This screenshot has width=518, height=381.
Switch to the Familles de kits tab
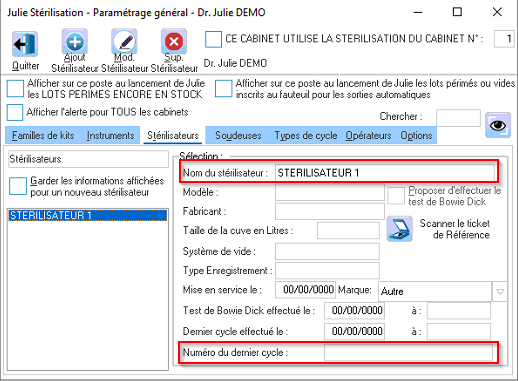(x=43, y=136)
